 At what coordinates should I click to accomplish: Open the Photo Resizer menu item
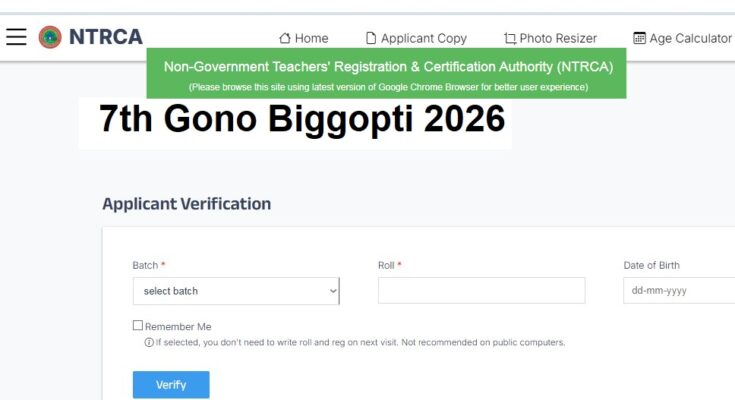coord(559,38)
